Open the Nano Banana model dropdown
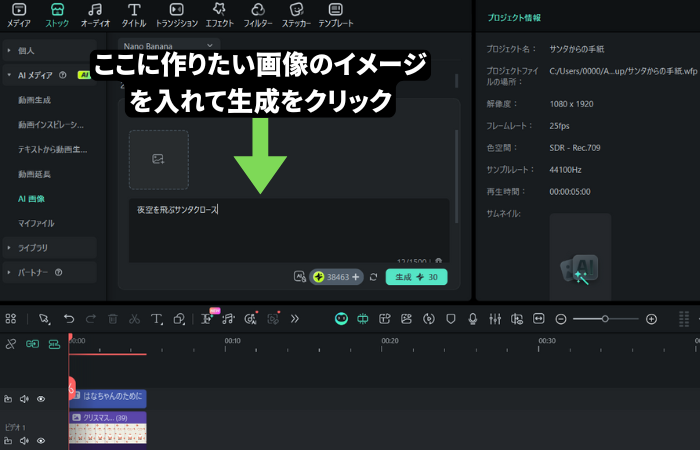The height and width of the screenshot is (450, 700). coord(169,46)
